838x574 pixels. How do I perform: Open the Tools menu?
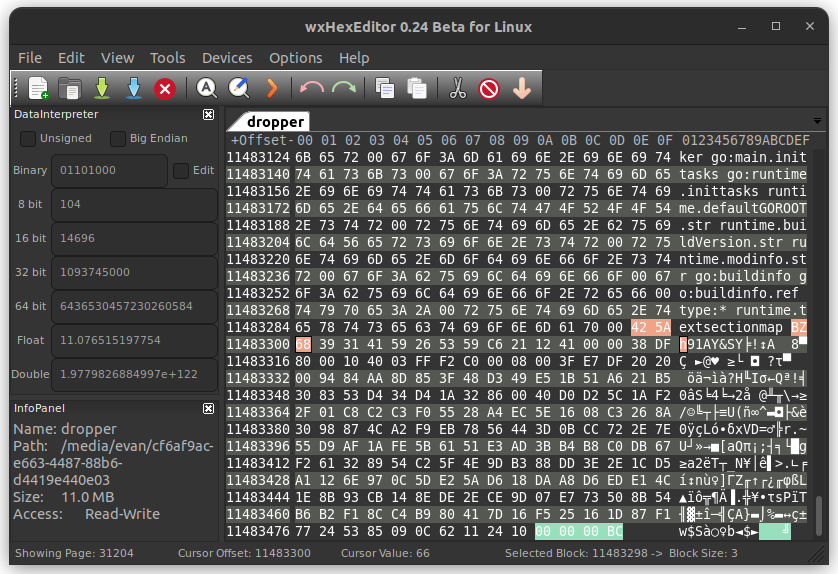[167, 58]
